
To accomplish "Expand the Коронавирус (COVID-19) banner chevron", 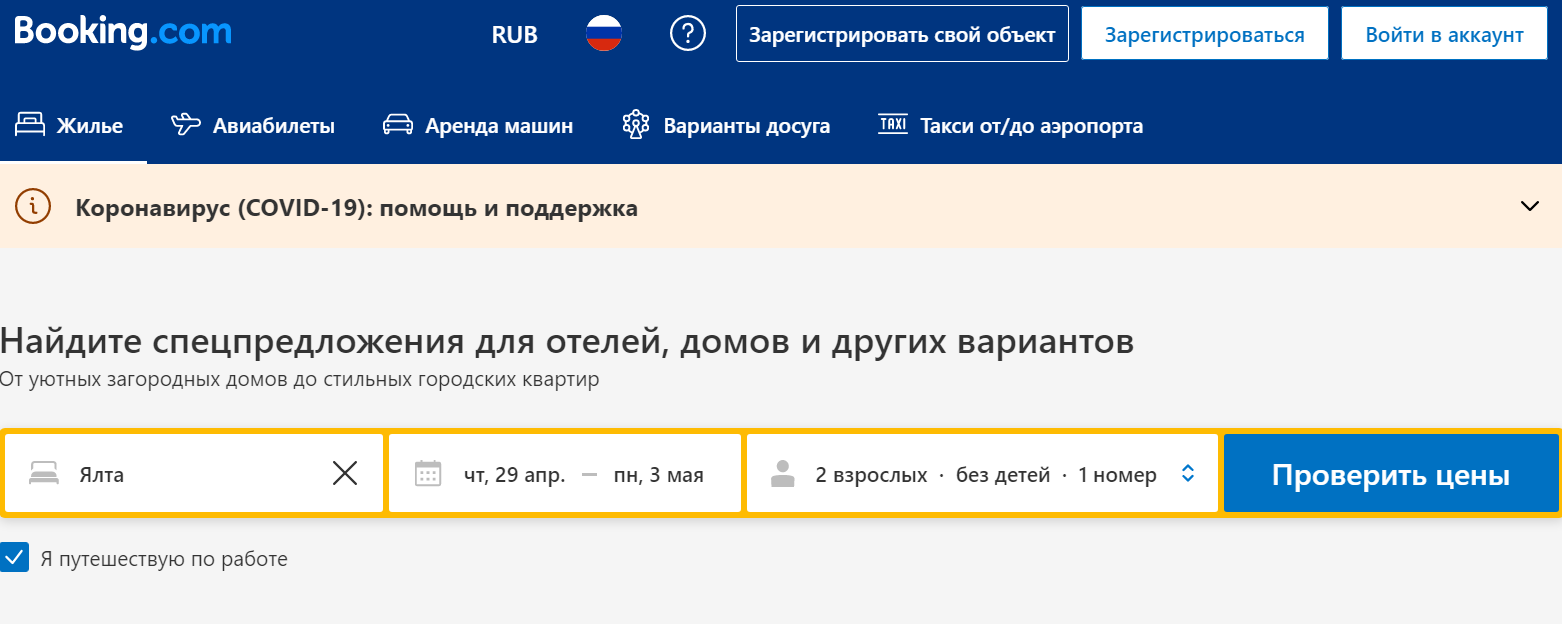I will (1529, 206).
